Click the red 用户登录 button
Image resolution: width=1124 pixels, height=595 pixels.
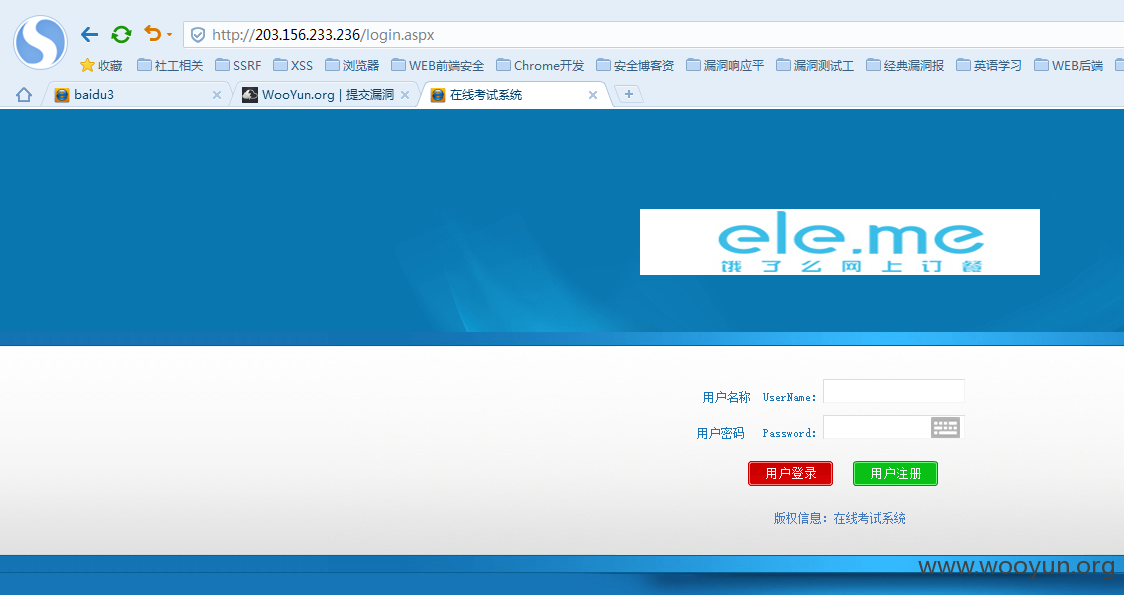coord(790,473)
